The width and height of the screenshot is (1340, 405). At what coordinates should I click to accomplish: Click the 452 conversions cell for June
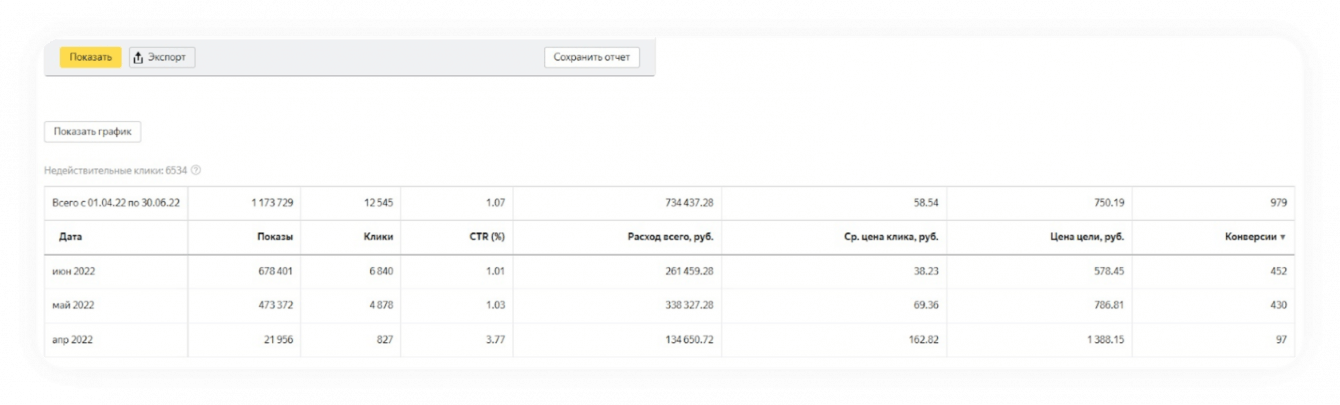pyautogui.click(x=1276, y=271)
